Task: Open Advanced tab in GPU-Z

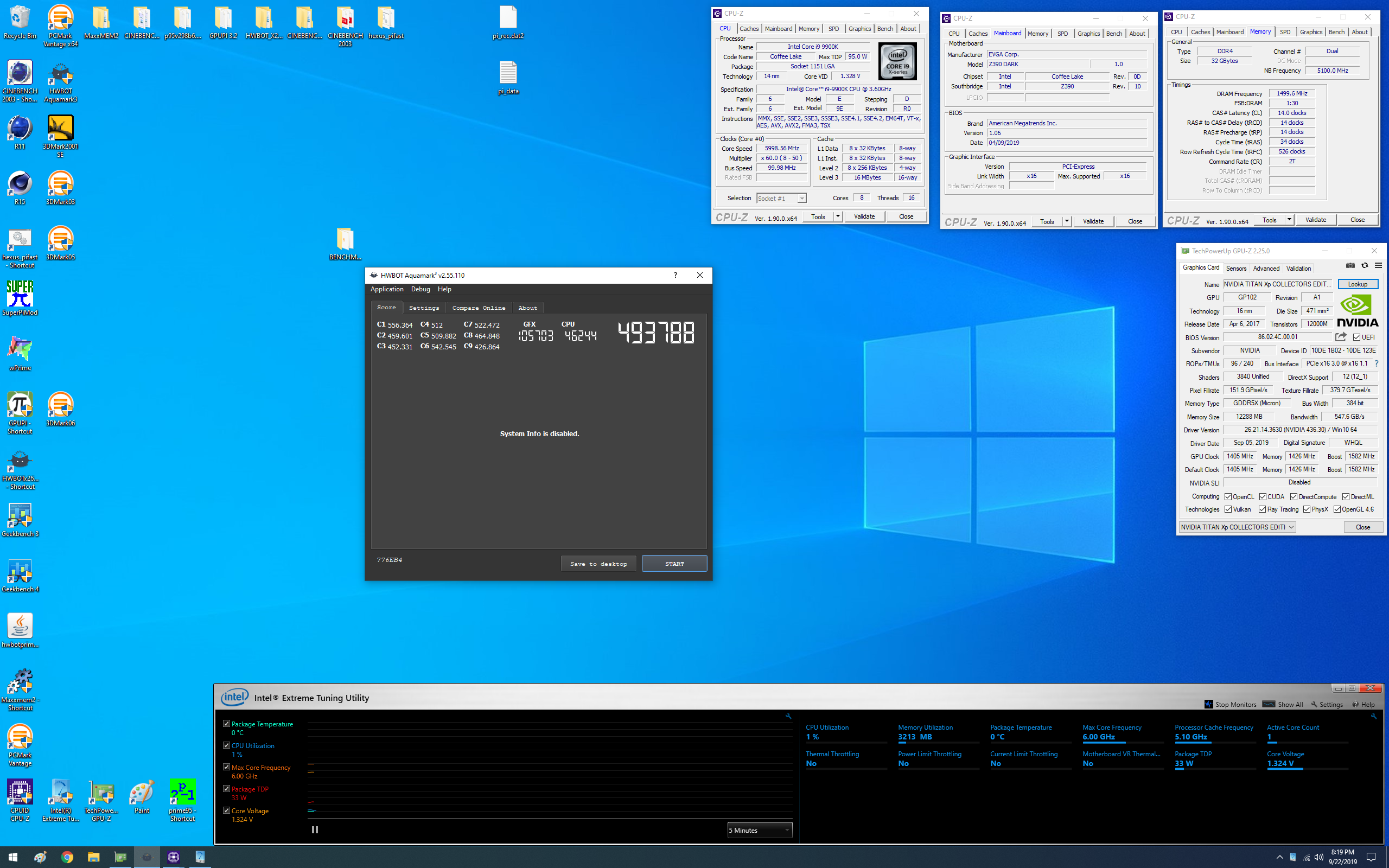Action: coord(1266,268)
